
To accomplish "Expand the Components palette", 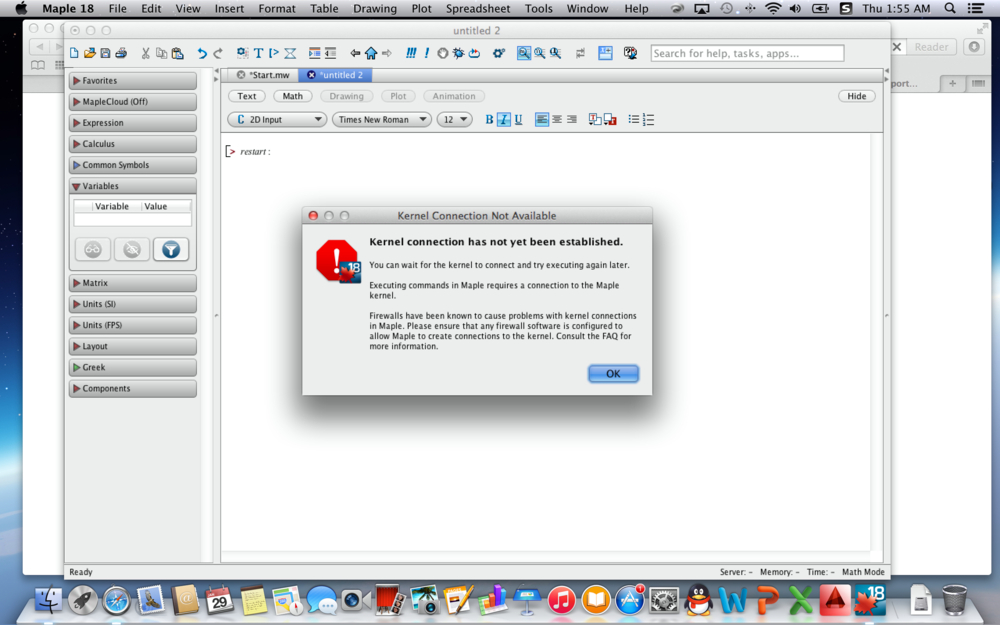I will (x=133, y=388).
